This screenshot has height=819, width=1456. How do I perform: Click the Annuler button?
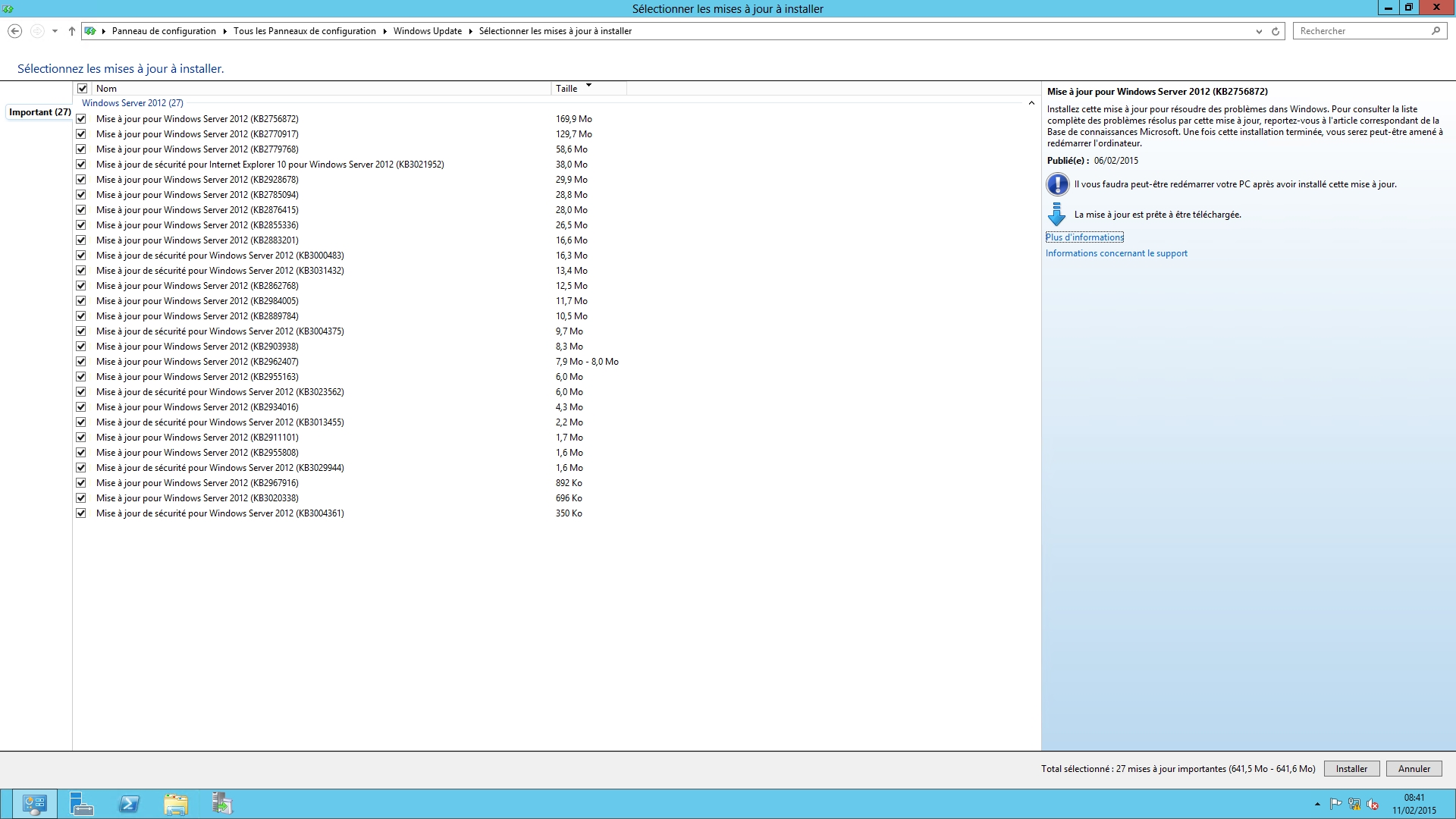[1414, 769]
